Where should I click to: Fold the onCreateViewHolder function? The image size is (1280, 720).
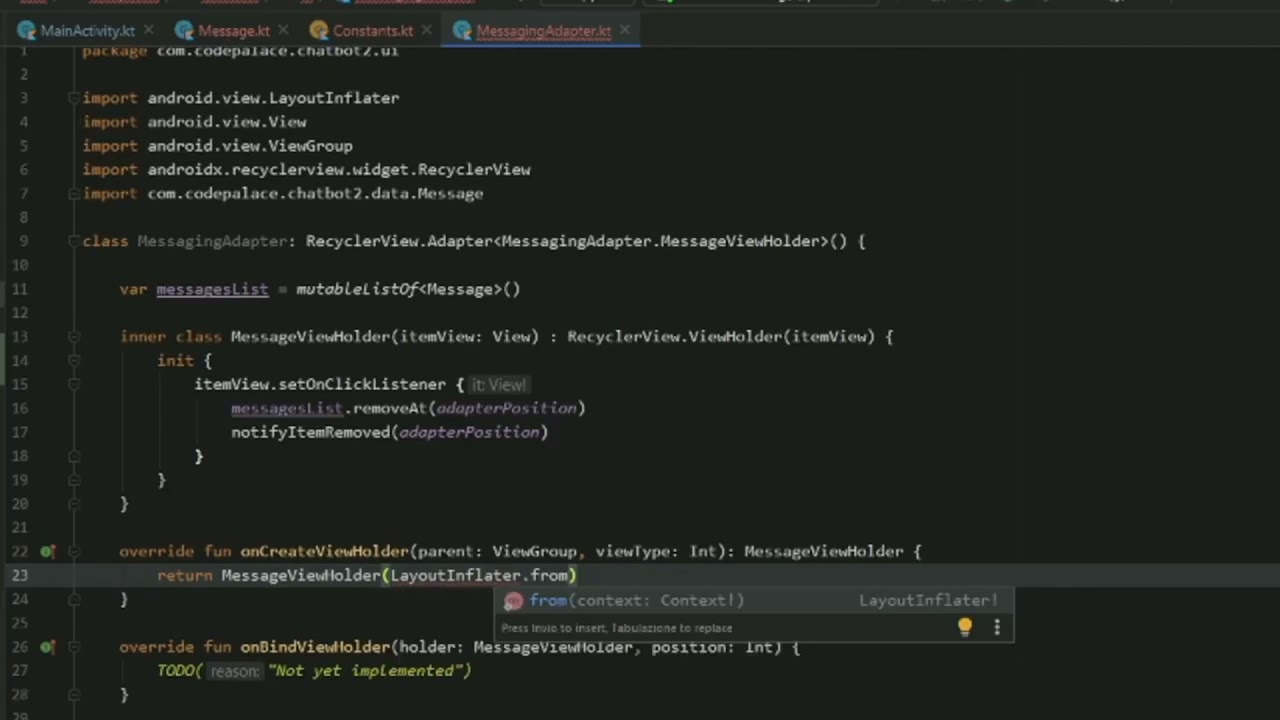(x=74, y=551)
